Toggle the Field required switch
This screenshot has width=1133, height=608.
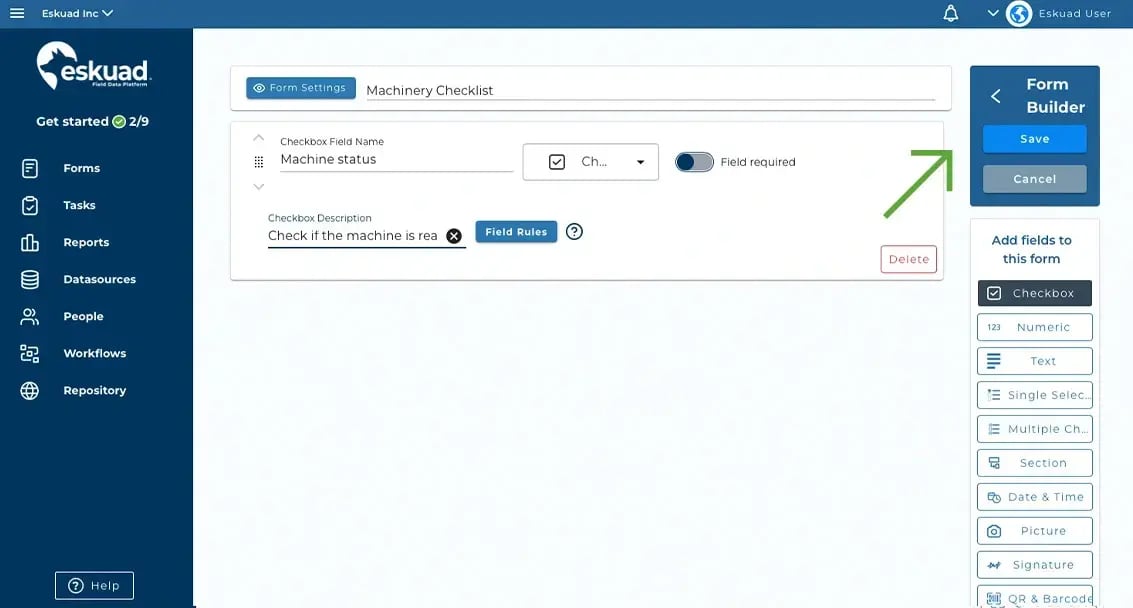pos(694,162)
